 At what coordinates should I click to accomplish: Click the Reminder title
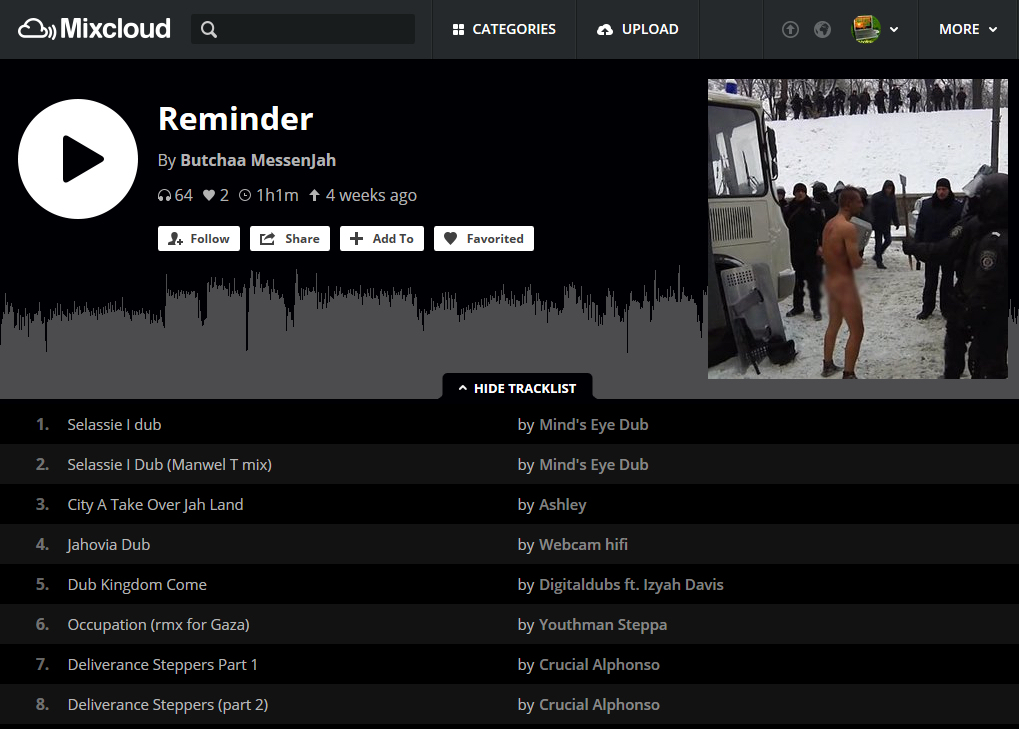[x=235, y=119]
